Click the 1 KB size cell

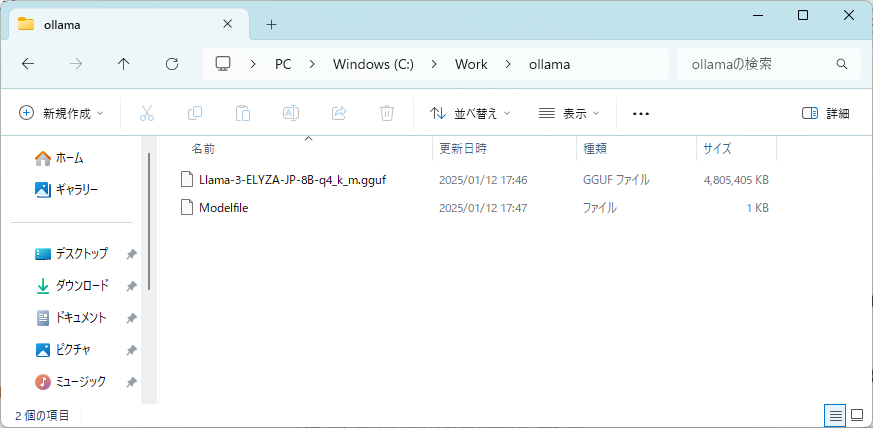coord(757,208)
